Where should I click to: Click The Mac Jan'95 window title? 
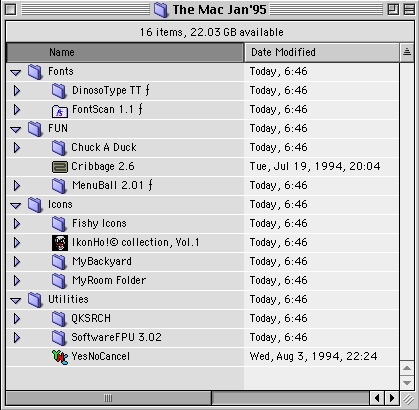click(220, 10)
